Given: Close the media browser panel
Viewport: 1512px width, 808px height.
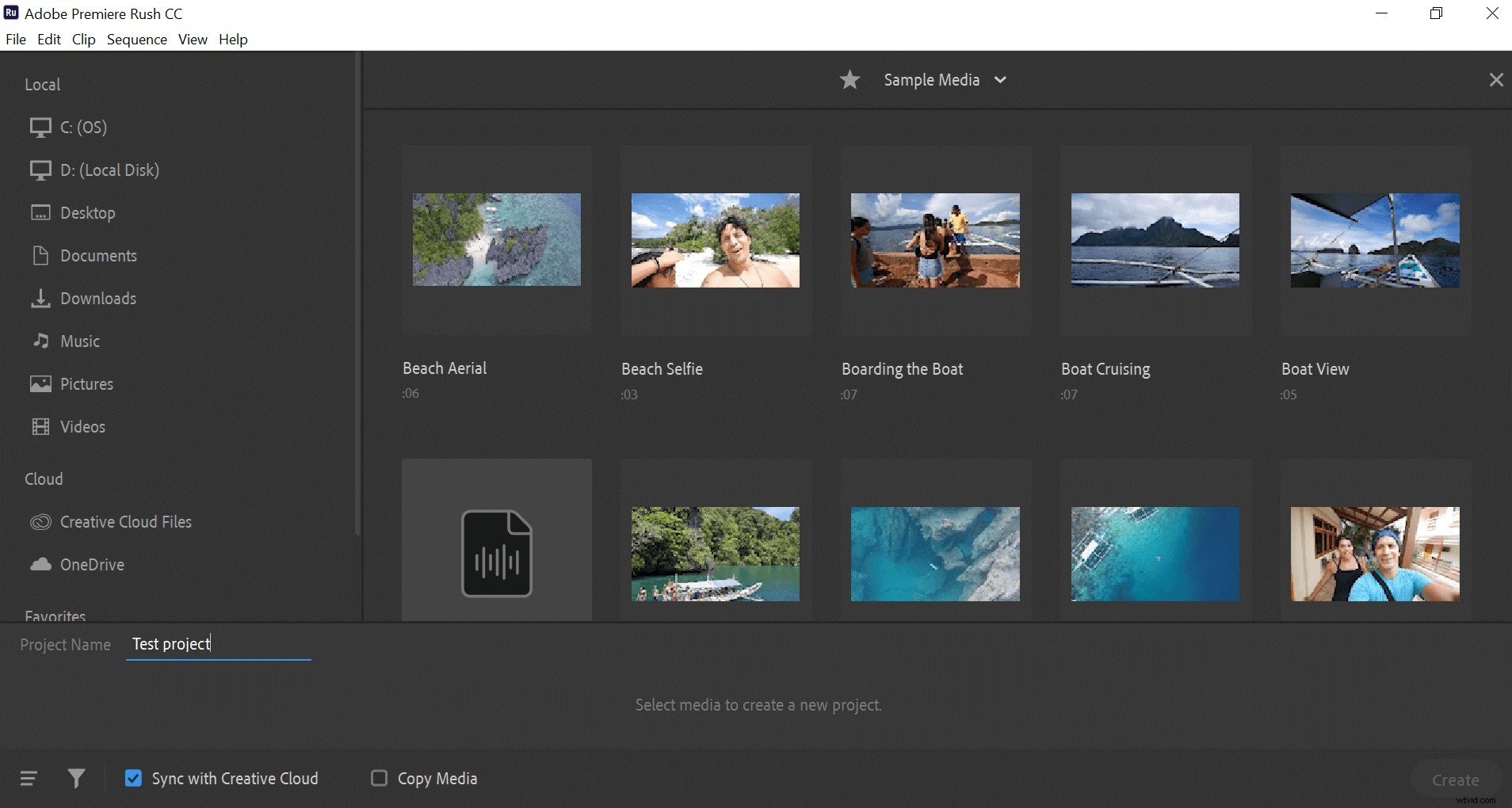Looking at the screenshot, I should (1496, 79).
